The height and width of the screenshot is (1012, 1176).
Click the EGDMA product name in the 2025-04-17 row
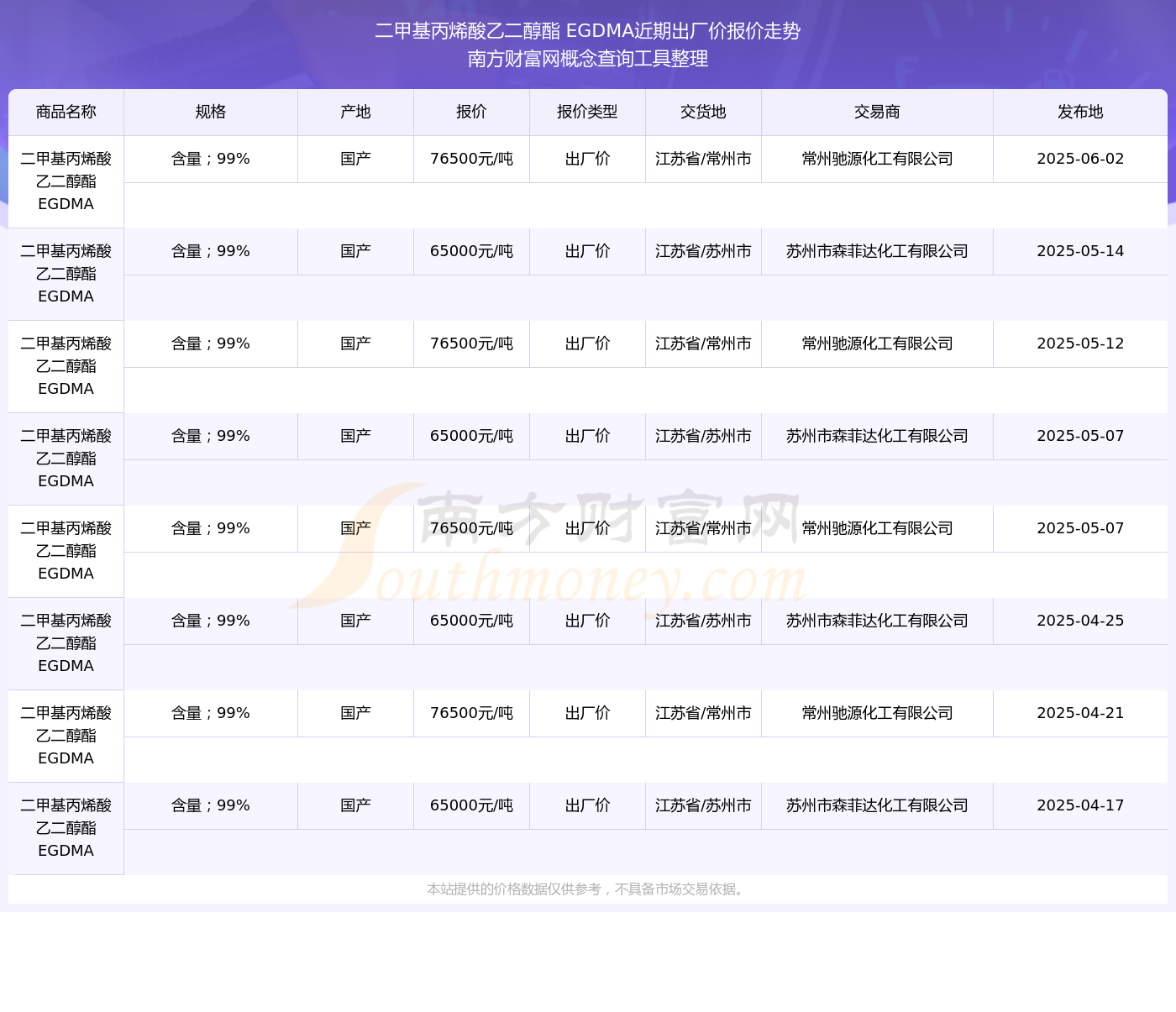(x=66, y=828)
